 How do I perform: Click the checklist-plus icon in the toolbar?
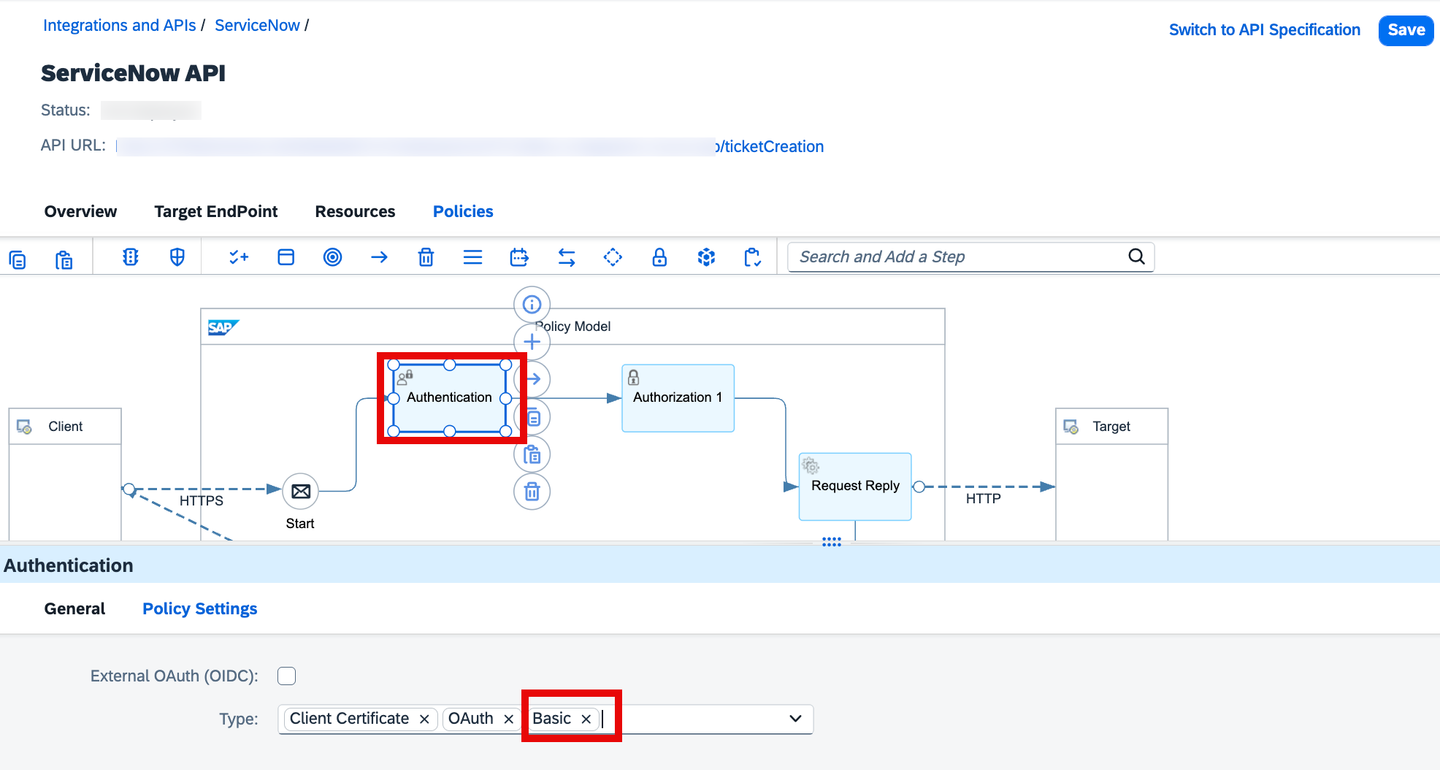(239, 257)
